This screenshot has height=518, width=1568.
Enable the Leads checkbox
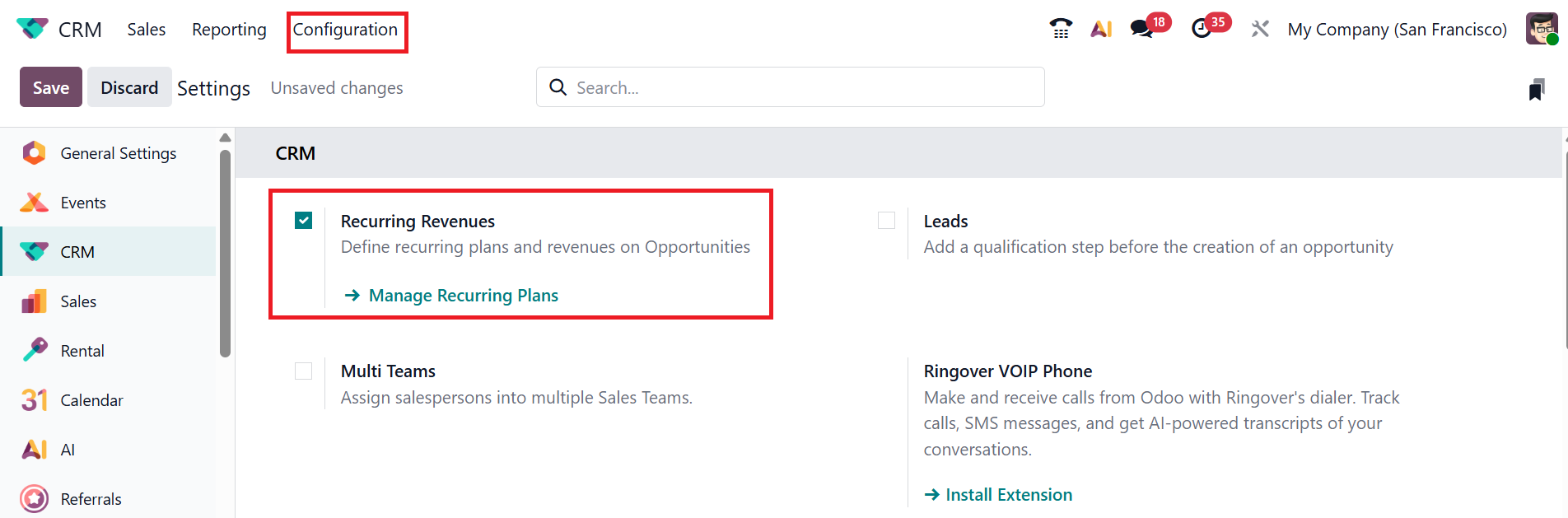click(887, 221)
